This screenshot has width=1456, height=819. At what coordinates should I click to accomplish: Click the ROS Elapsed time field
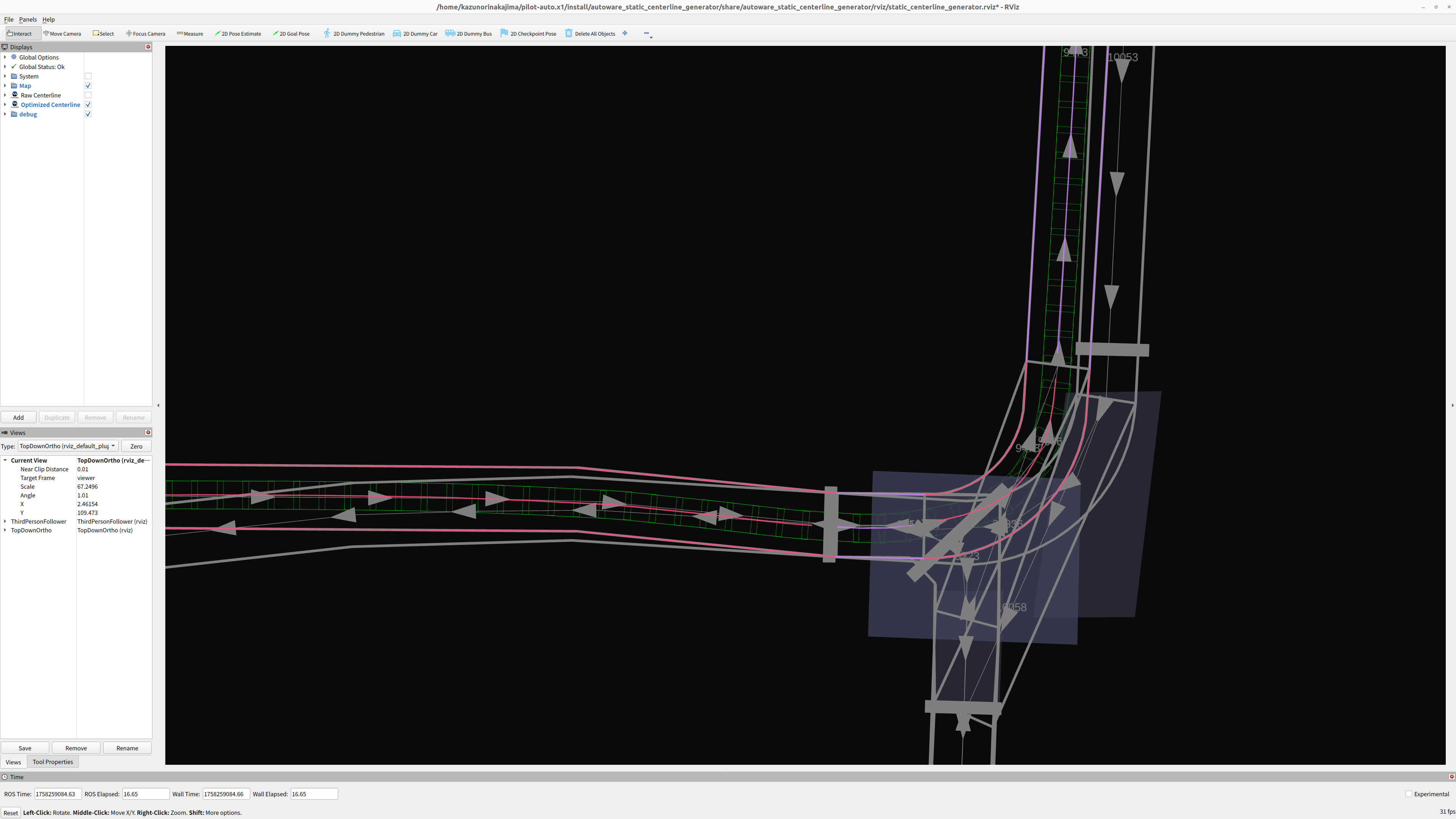[145, 794]
